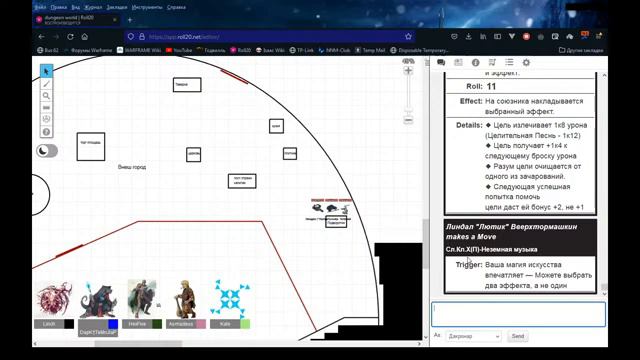Open the Правка menu
640x360 pixels.
pyautogui.click(x=59, y=7)
